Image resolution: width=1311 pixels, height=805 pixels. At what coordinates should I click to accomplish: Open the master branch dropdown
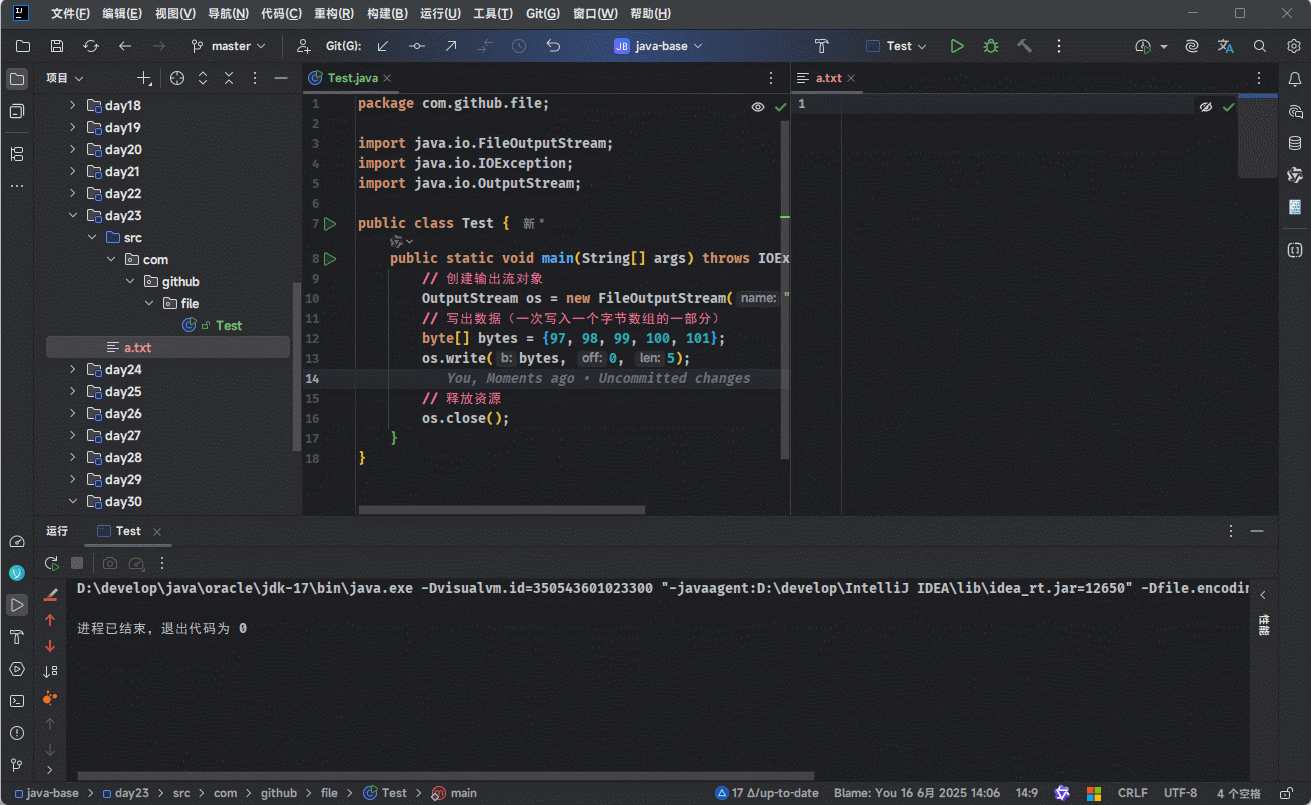click(x=229, y=46)
